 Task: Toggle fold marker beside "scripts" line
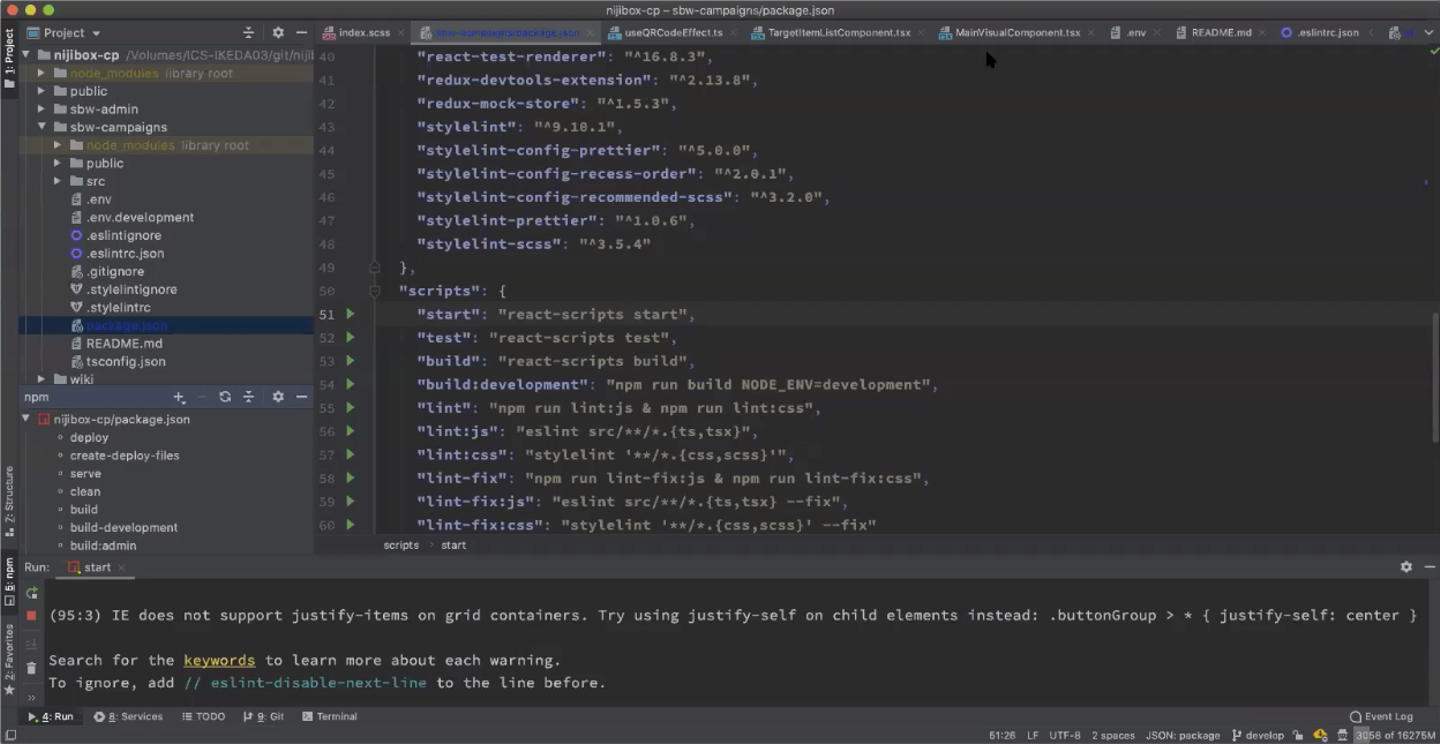(374, 291)
